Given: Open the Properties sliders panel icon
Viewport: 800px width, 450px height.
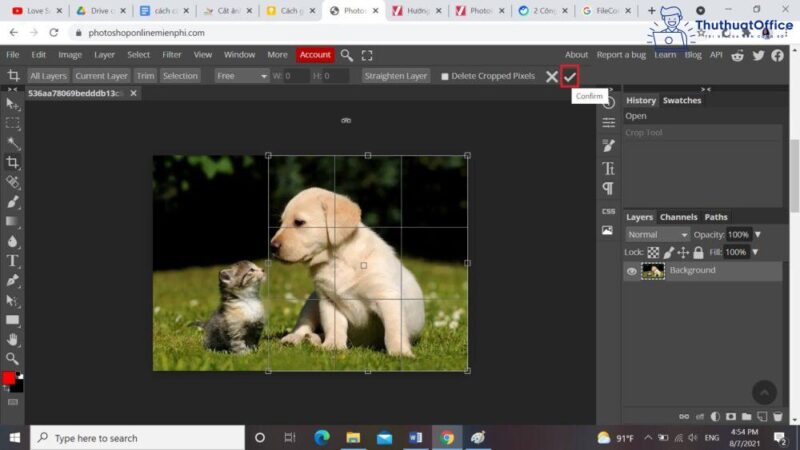Looking at the screenshot, I should pyautogui.click(x=608, y=122).
